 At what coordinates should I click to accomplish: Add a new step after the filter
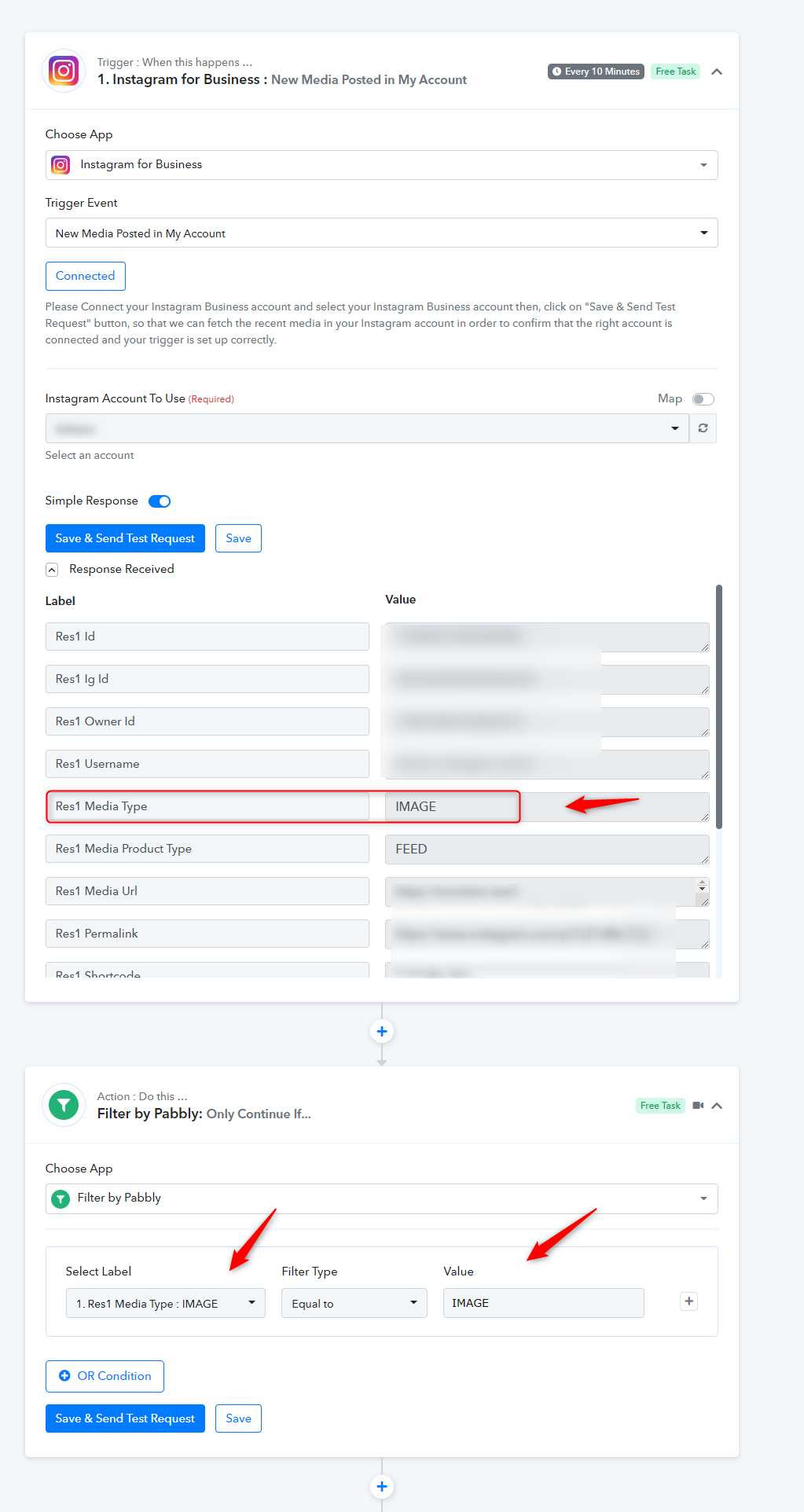(382, 1486)
